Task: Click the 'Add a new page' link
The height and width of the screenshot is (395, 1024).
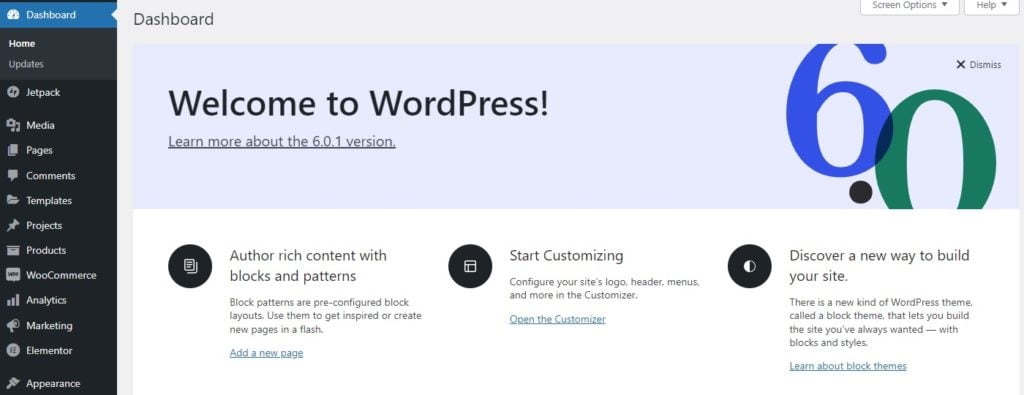Action: [x=266, y=353]
